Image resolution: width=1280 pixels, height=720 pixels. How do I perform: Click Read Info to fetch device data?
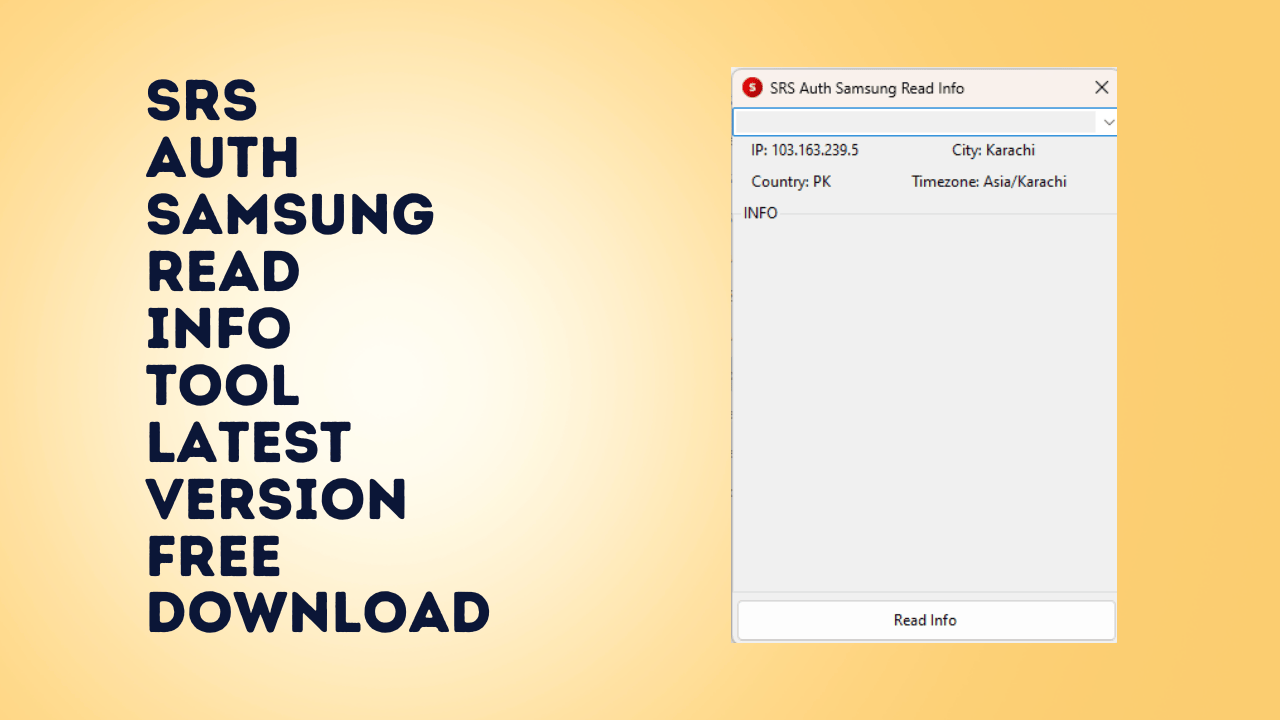925,620
